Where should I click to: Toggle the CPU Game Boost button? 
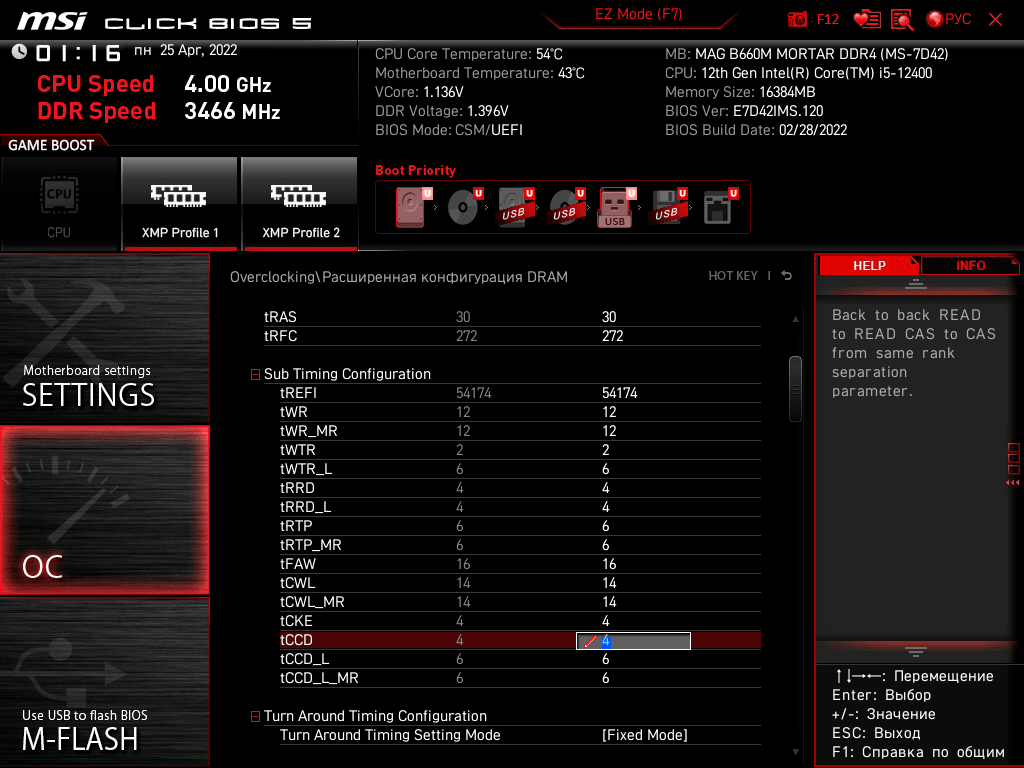click(59, 204)
